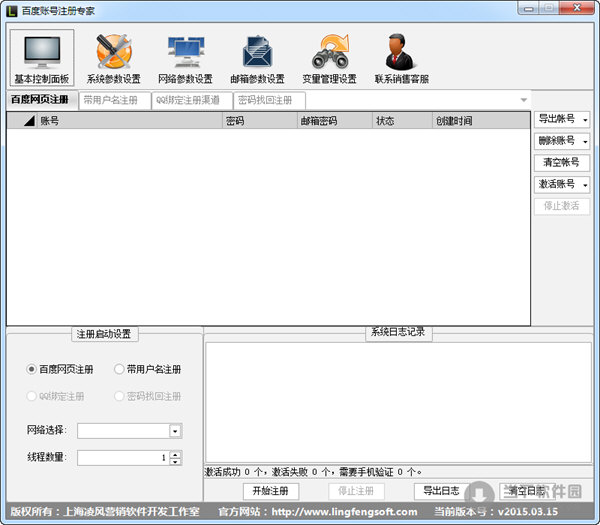This screenshot has height=525, width=600.
Task: Open 联系销售客服 person icon
Action: [401, 57]
